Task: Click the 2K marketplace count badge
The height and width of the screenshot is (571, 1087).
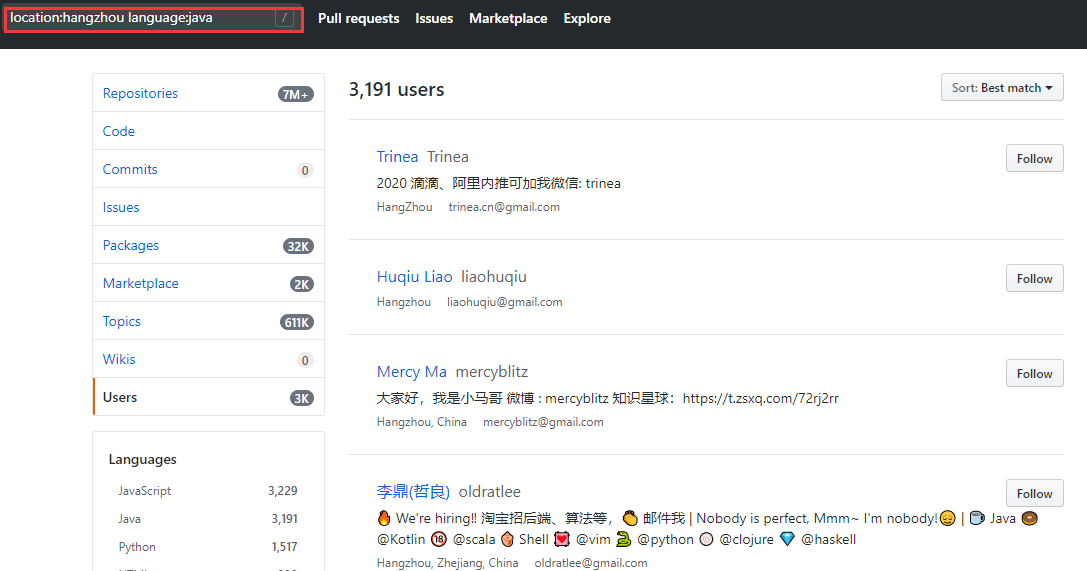Action: [x=302, y=284]
